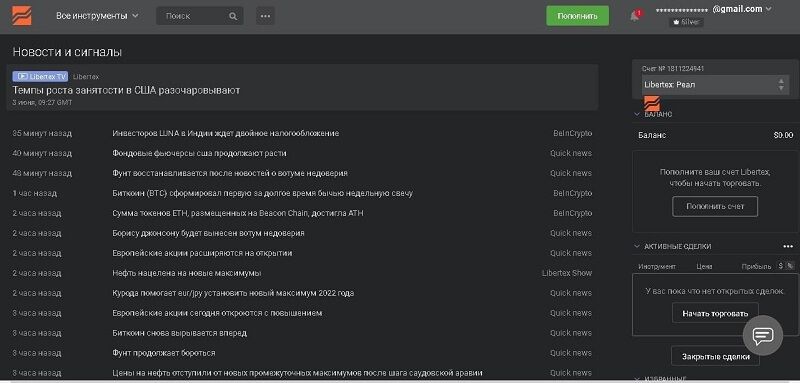Open Биткоин снова вырывается вперед
The width and height of the screenshot is (800, 383).
coord(180,333)
